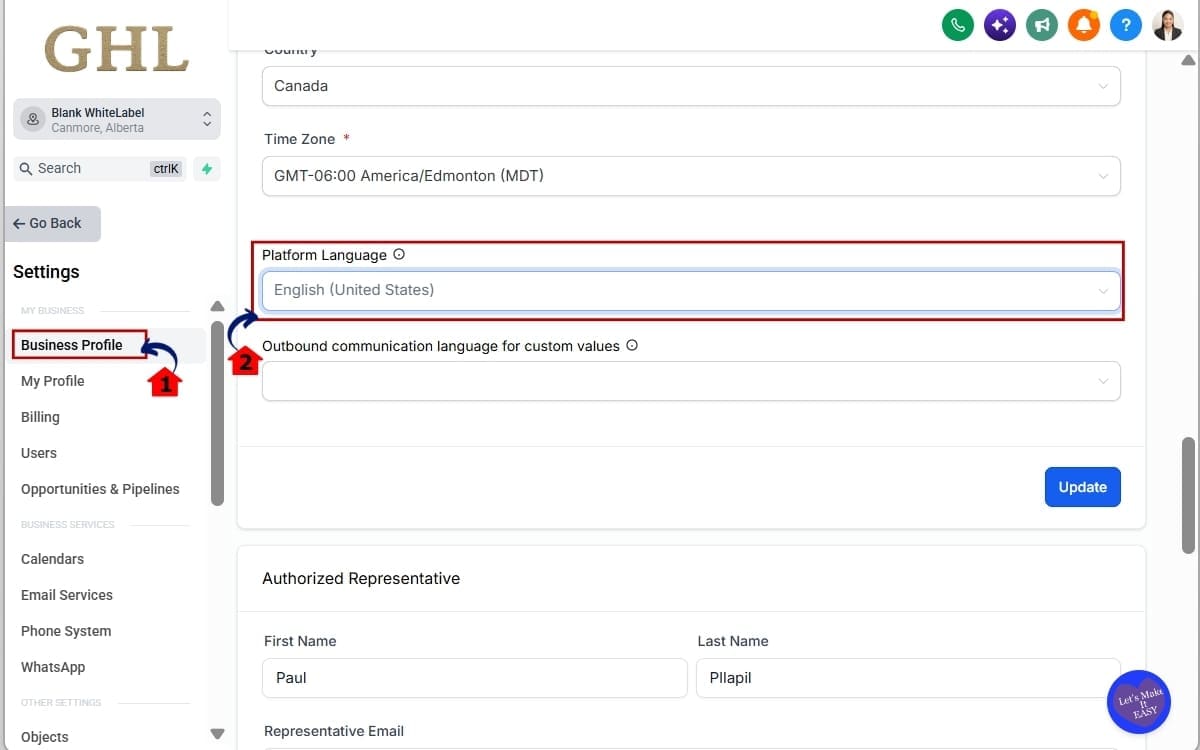This screenshot has width=1200, height=750.
Task: Open the Let's Make It Easy chat bubble
Action: pyautogui.click(x=1139, y=701)
